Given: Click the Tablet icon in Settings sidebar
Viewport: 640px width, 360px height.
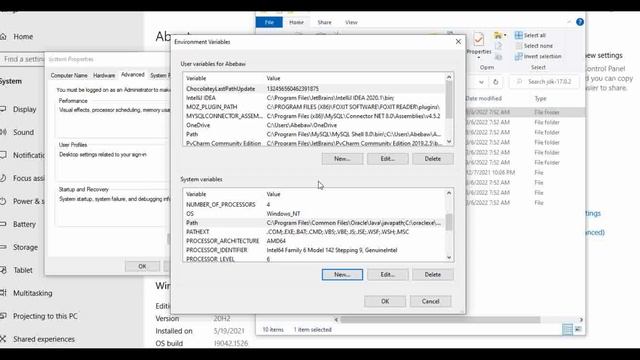Looking at the screenshot, I should [x=3, y=270].
